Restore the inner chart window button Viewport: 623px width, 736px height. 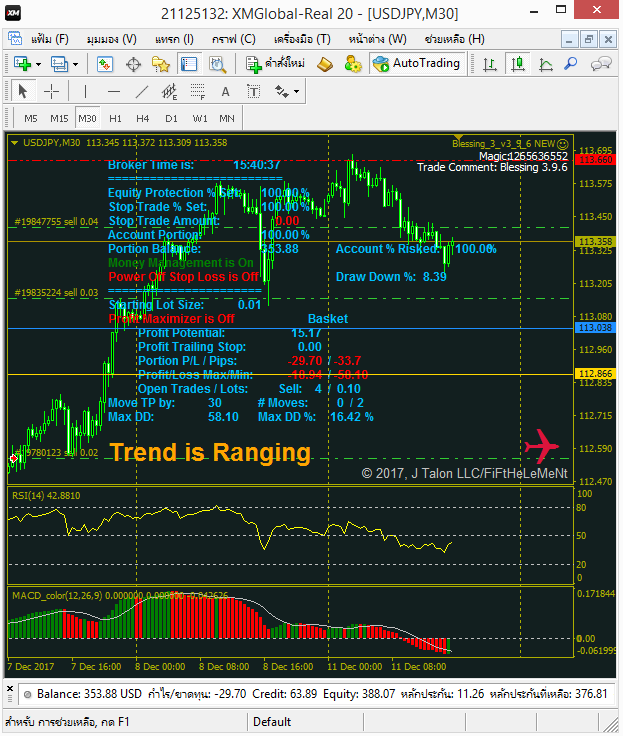[x=588, y=39]
